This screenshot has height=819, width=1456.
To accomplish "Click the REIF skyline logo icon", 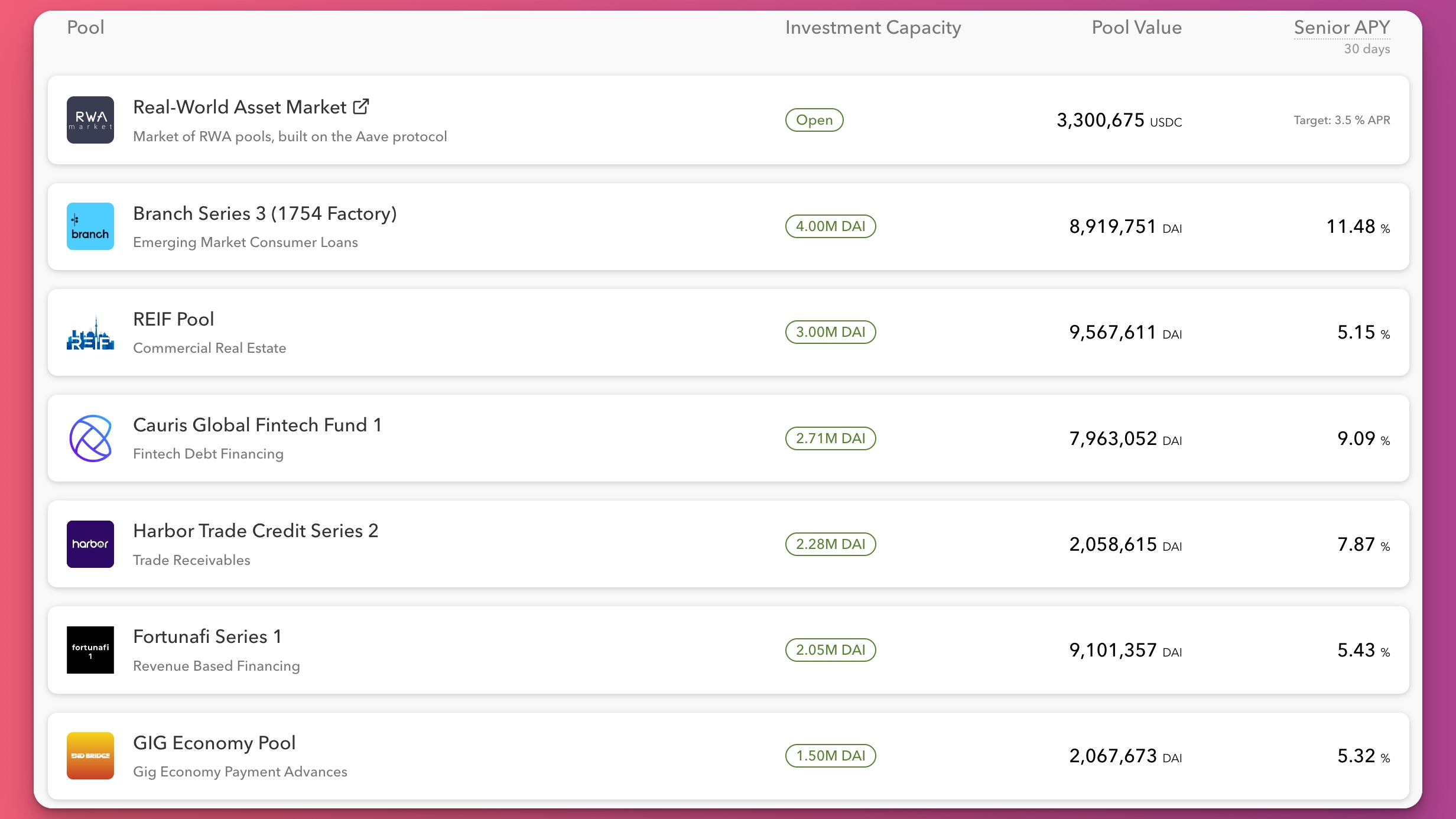I will pyautogui.click(x=90, y=333).
